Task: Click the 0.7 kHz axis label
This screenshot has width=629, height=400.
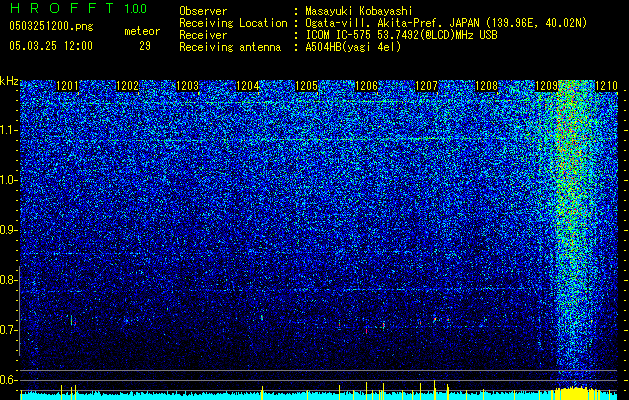Action: pyautogui.click(x=9, y=330)
